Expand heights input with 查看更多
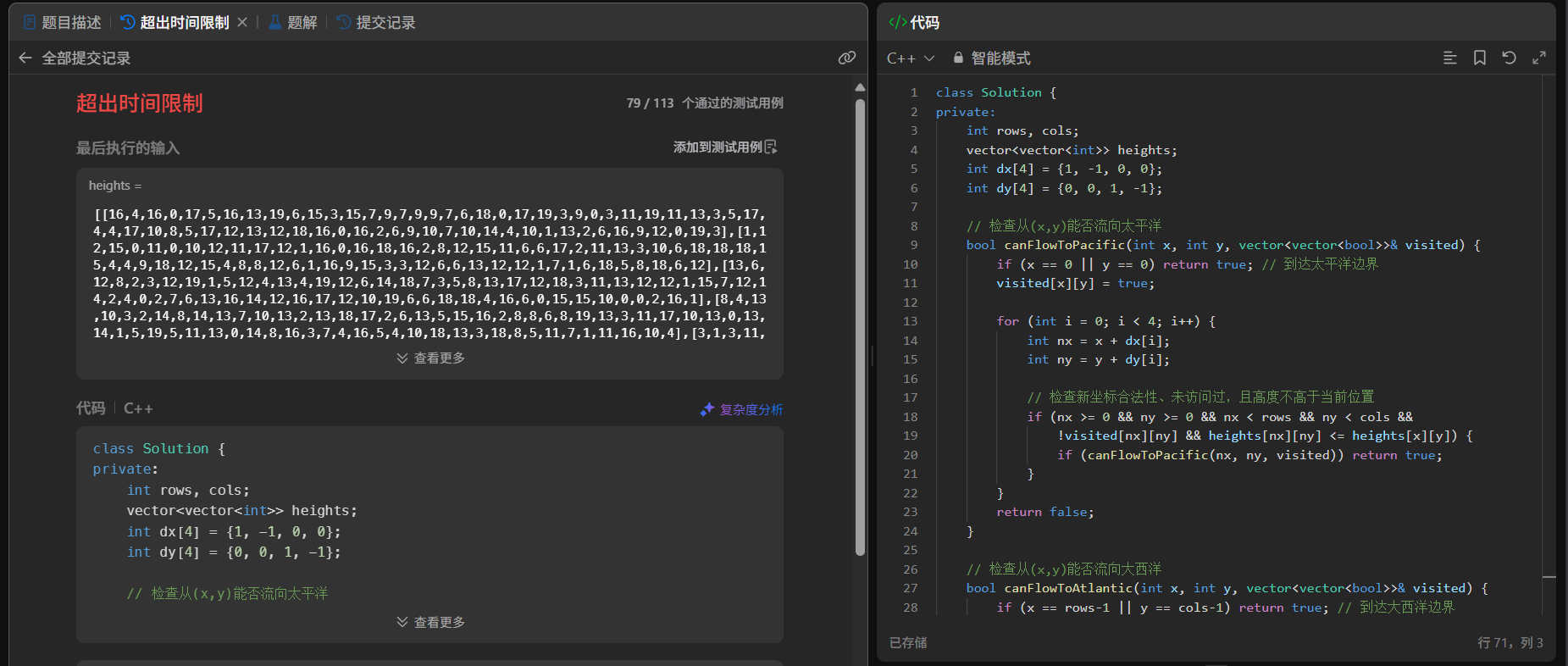The image size is (1568, 666). 430,358
